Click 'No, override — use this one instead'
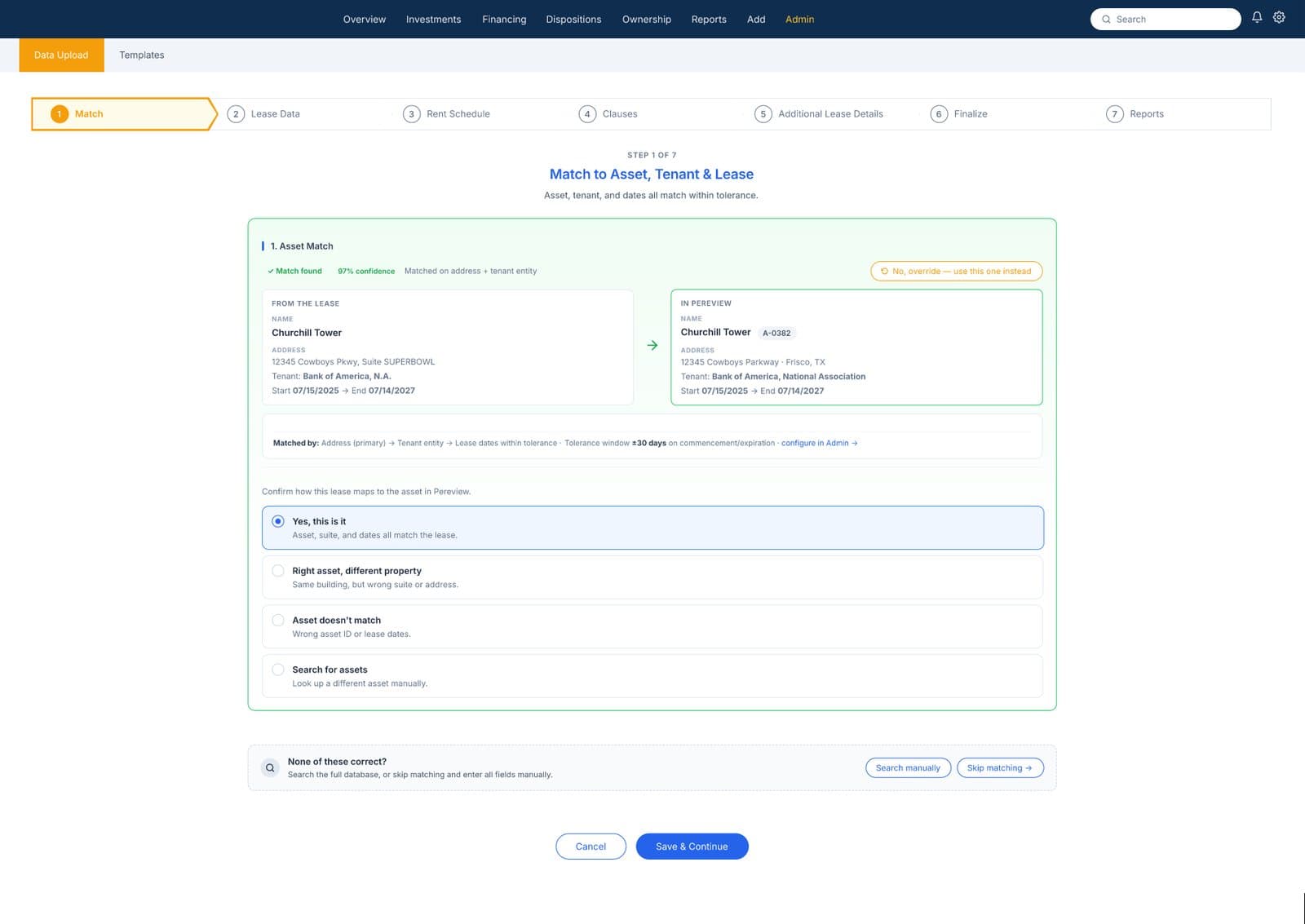The height and width of the screenshot is (924, 1305). click(x=956, y=272)
